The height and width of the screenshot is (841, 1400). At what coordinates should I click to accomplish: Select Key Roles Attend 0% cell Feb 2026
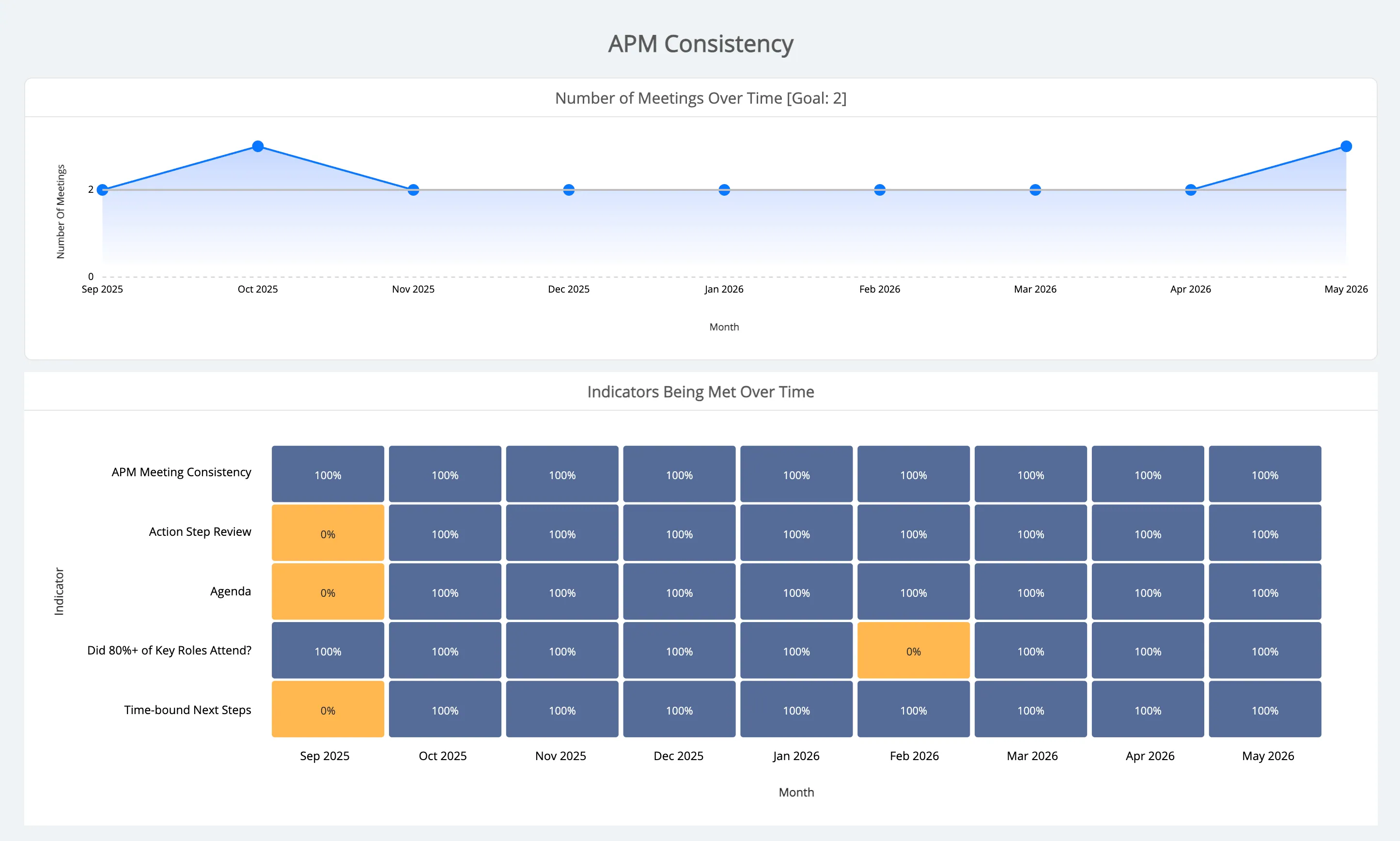coord(913,650)
